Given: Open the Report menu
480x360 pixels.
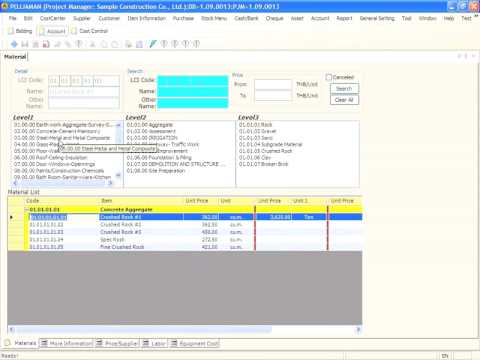Looking at the screenshot, I should point(344,18).
